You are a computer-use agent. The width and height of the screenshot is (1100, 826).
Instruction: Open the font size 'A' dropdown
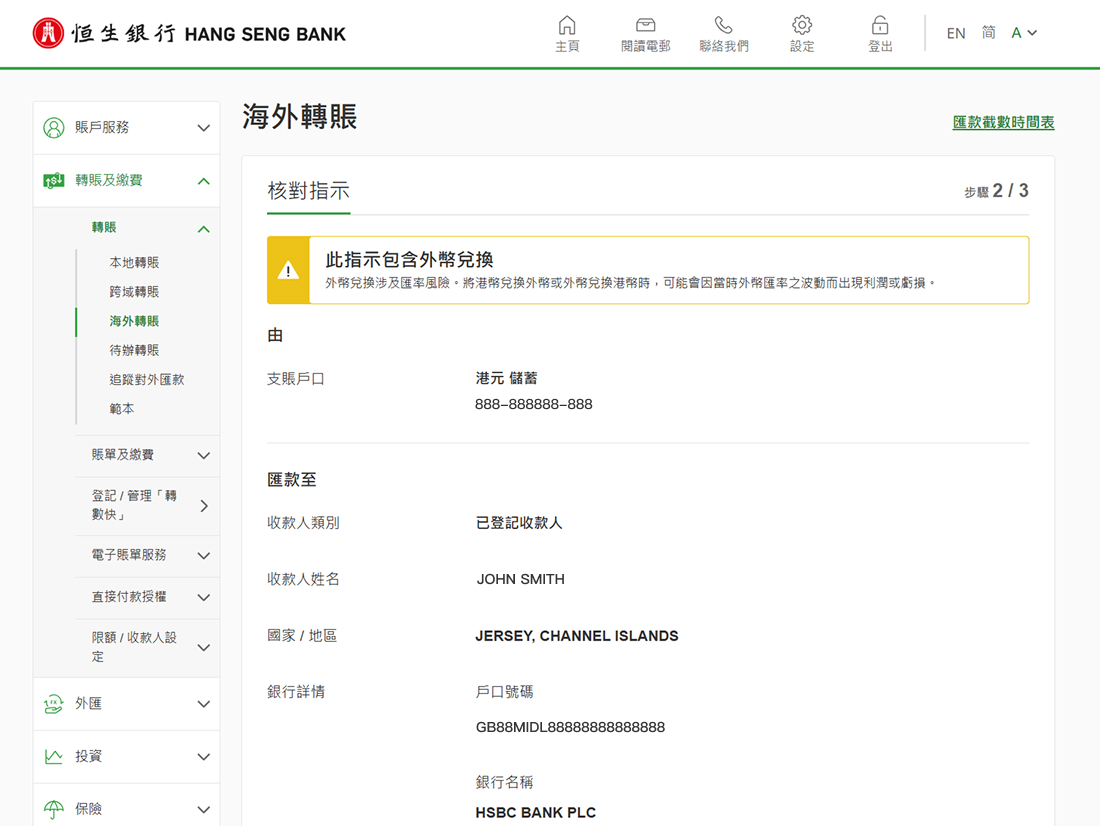(x=1024, y=33)
